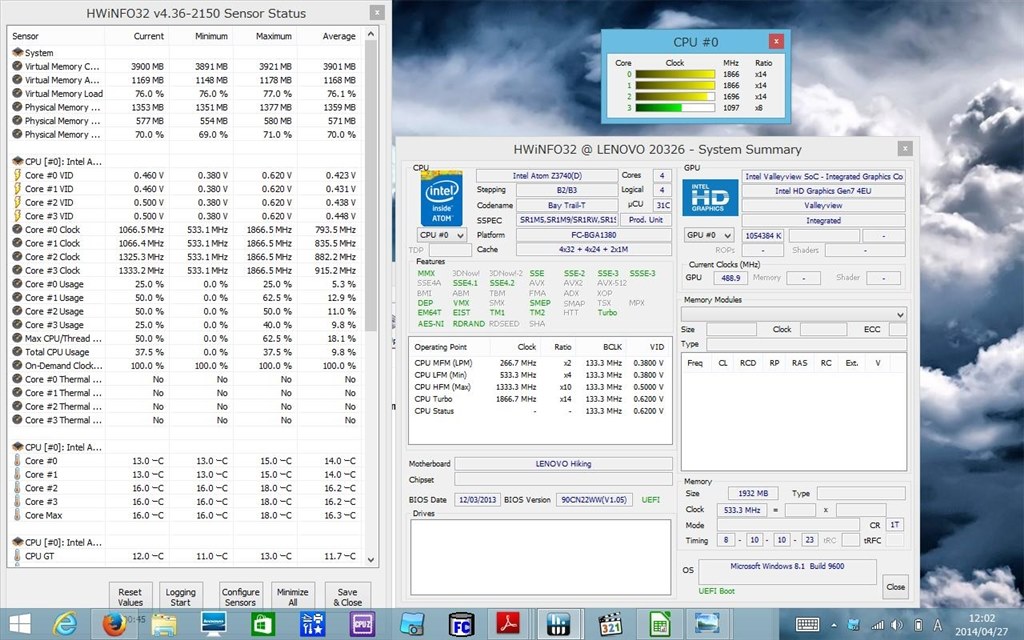Click the BIOS Date field
This screenshot has height=640, width=1024.
coord(477,500)
